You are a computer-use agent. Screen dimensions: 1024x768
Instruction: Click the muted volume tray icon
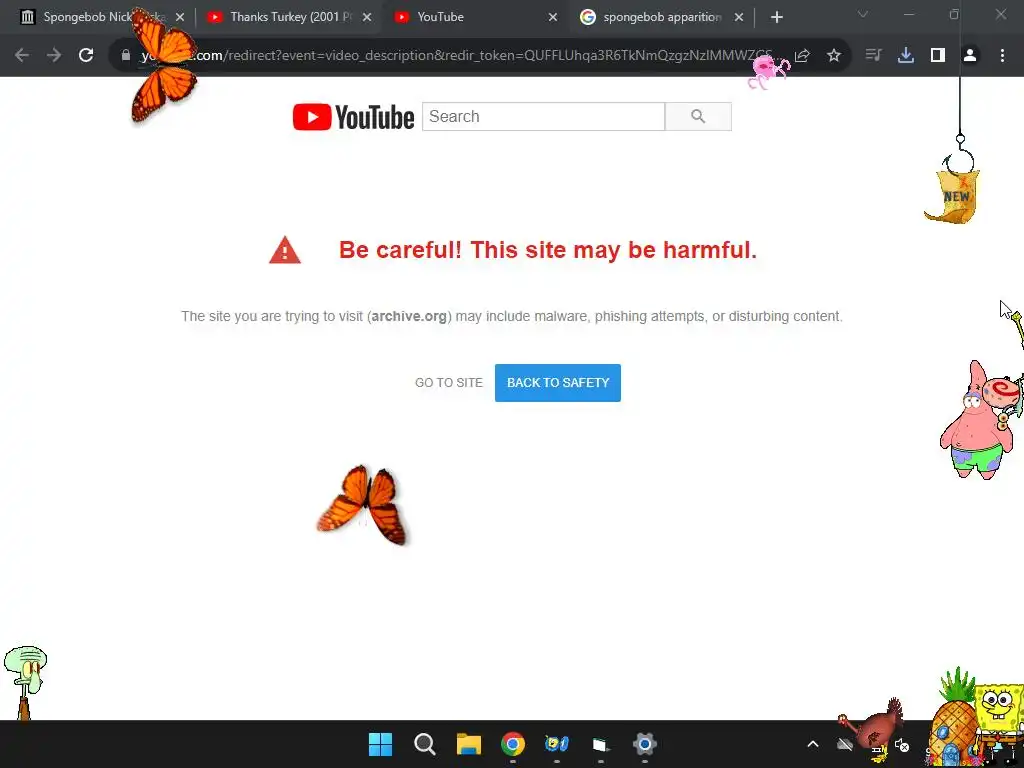(902, 744)
